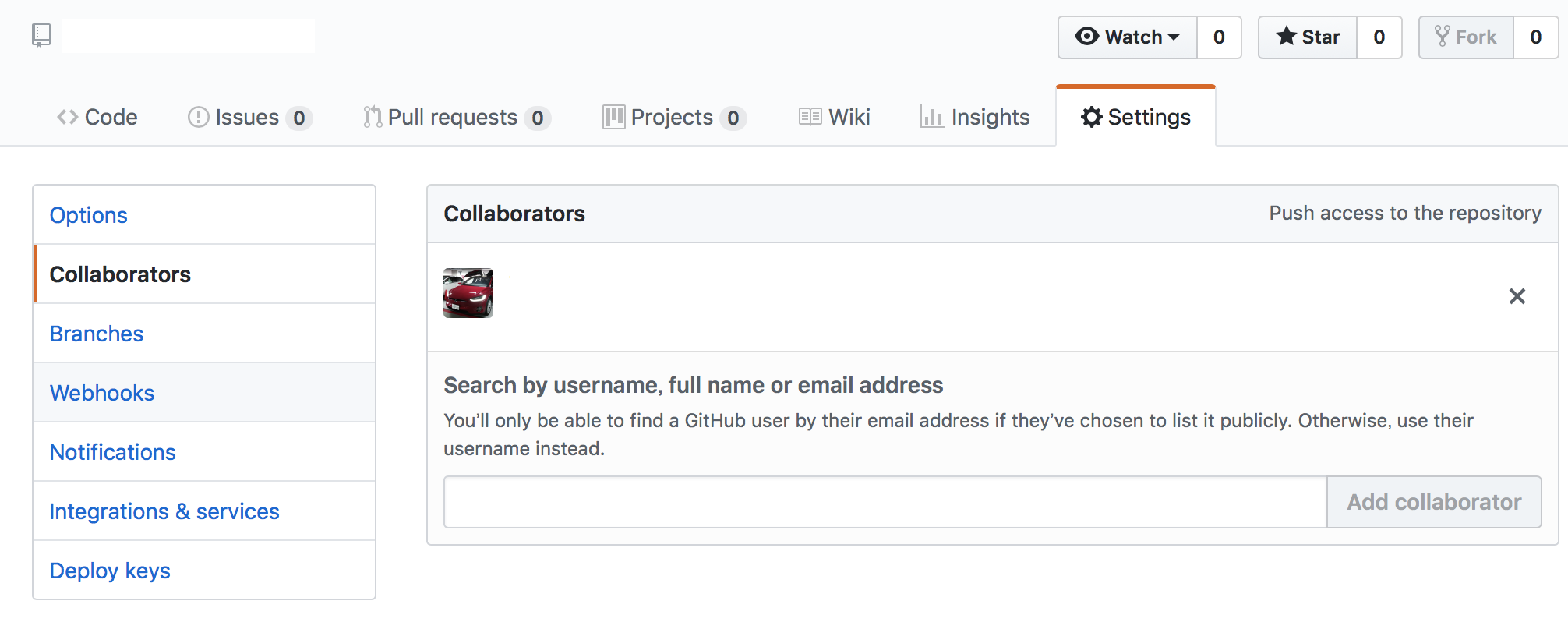This screenshot has width=1568, height=622.
Task: Open the Projects tab
Action: click(674, 117)
